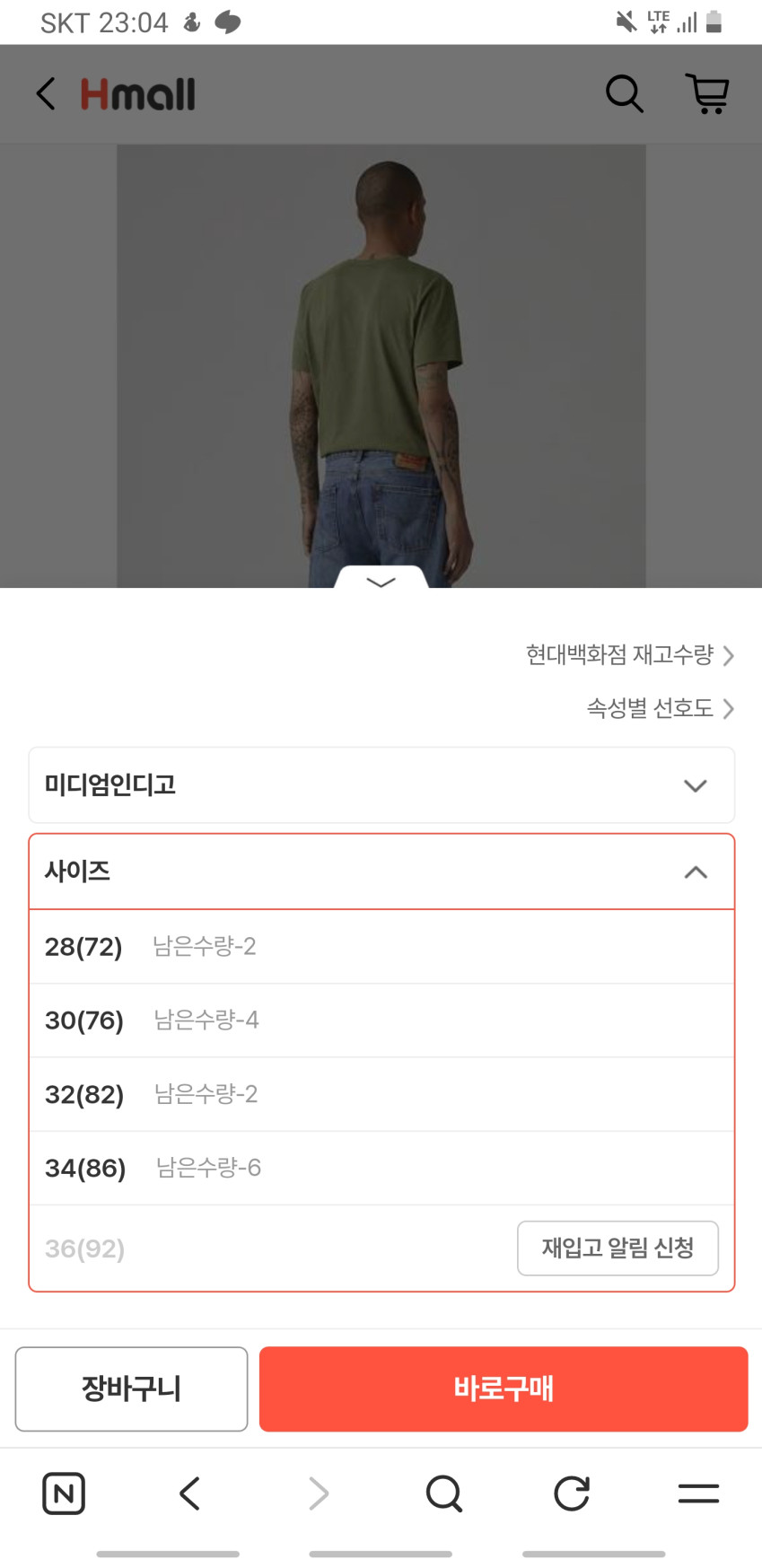Screen dimensions: 762x1568
Task: Collapse the option sheet with down handle
Action: 381,581
